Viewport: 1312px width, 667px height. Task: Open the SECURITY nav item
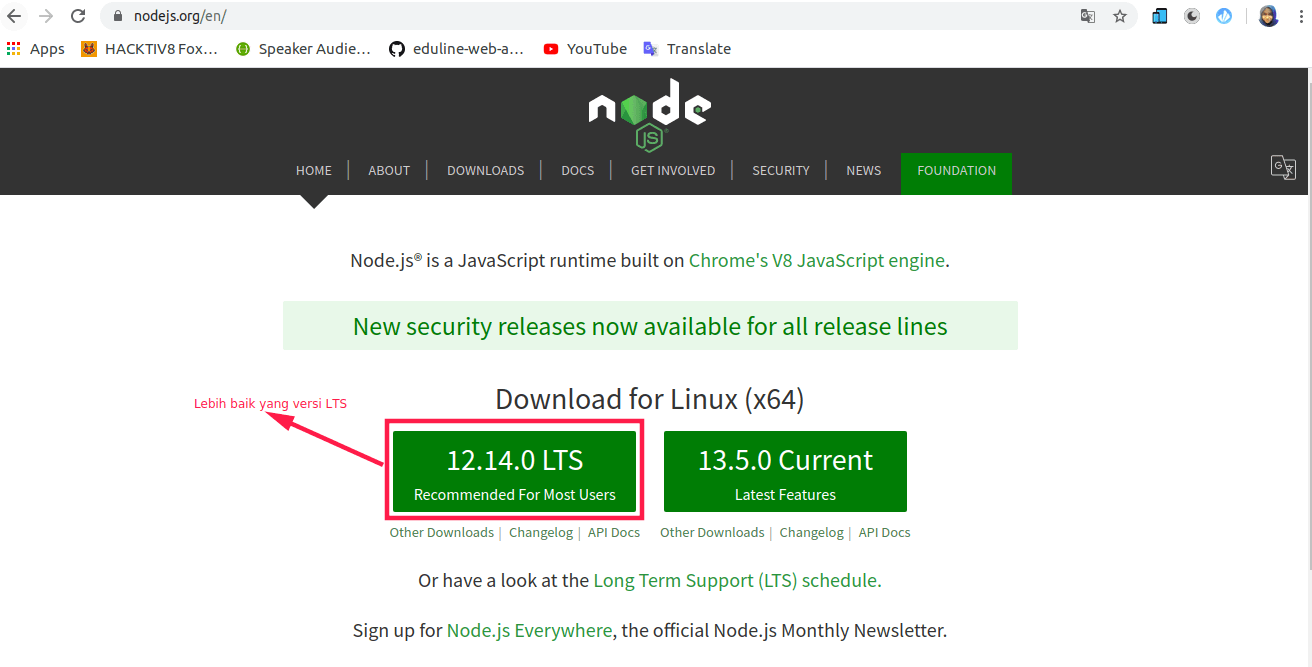click(781, 171)
